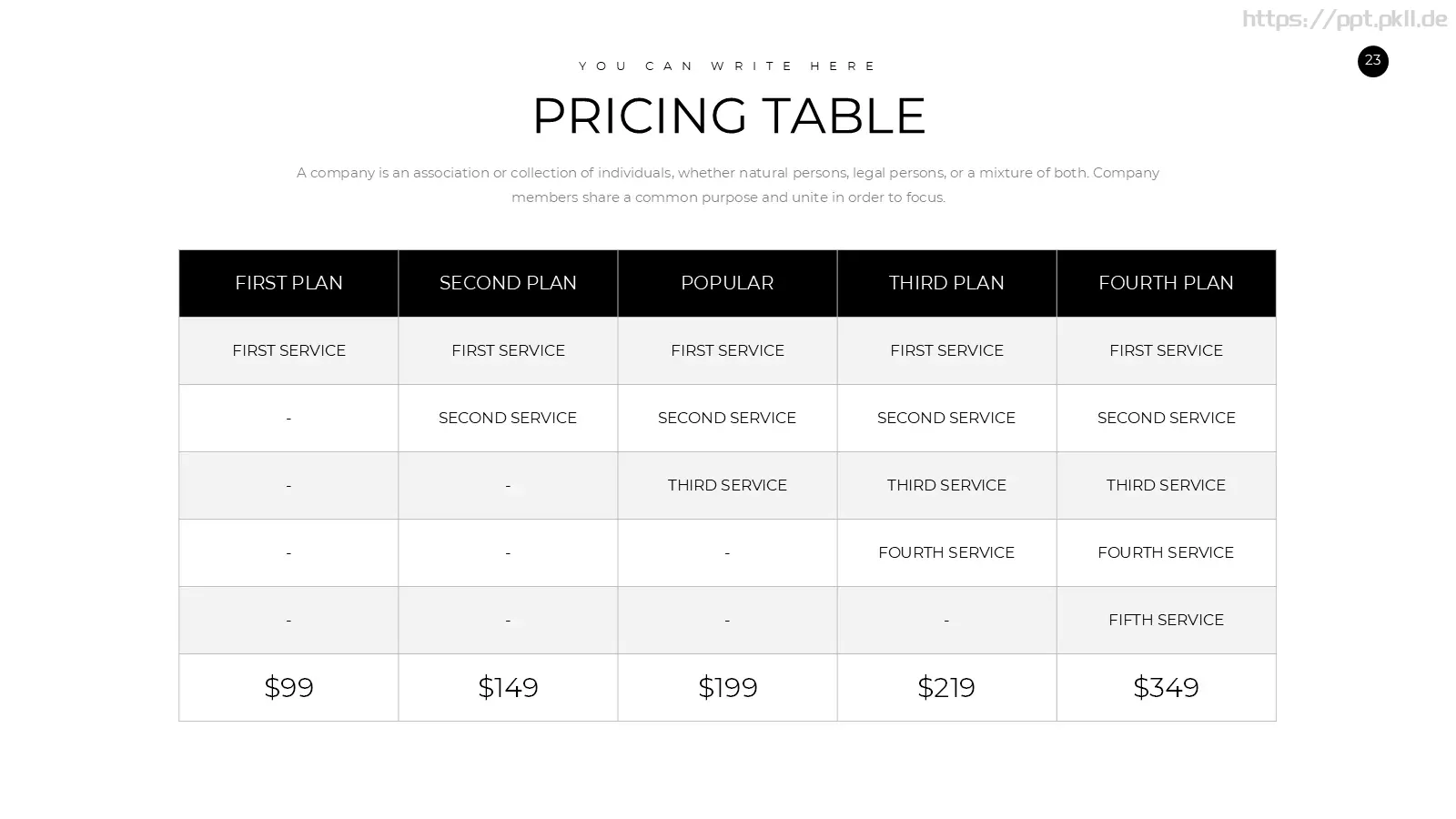Select FIRST SERVICE under FIRST PLAN

click(x=288, y=350)
